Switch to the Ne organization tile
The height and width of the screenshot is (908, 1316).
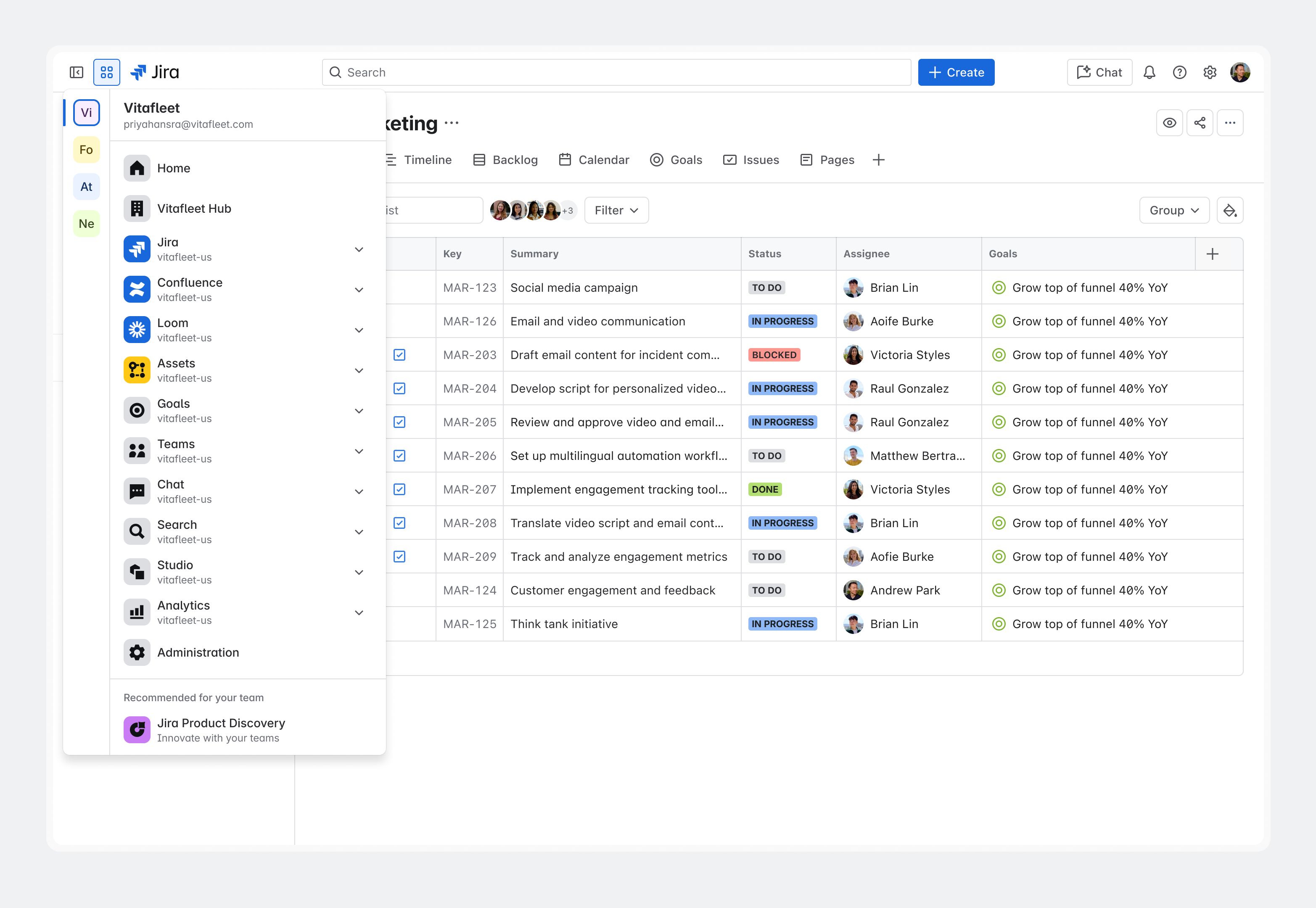click(87, 224)
